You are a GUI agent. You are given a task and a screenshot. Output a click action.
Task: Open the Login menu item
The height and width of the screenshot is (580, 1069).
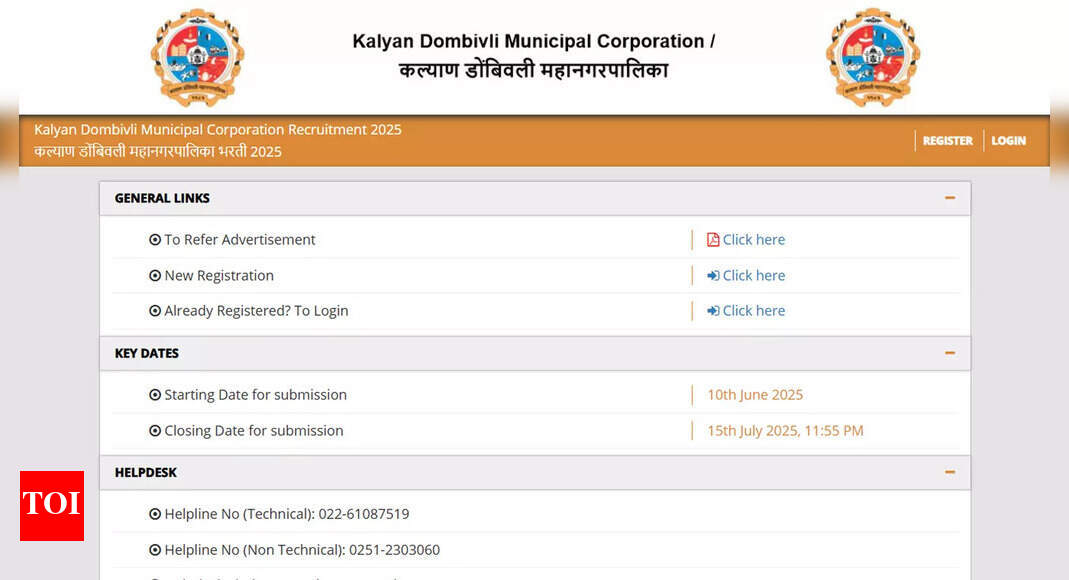[x=1008, y=141]
